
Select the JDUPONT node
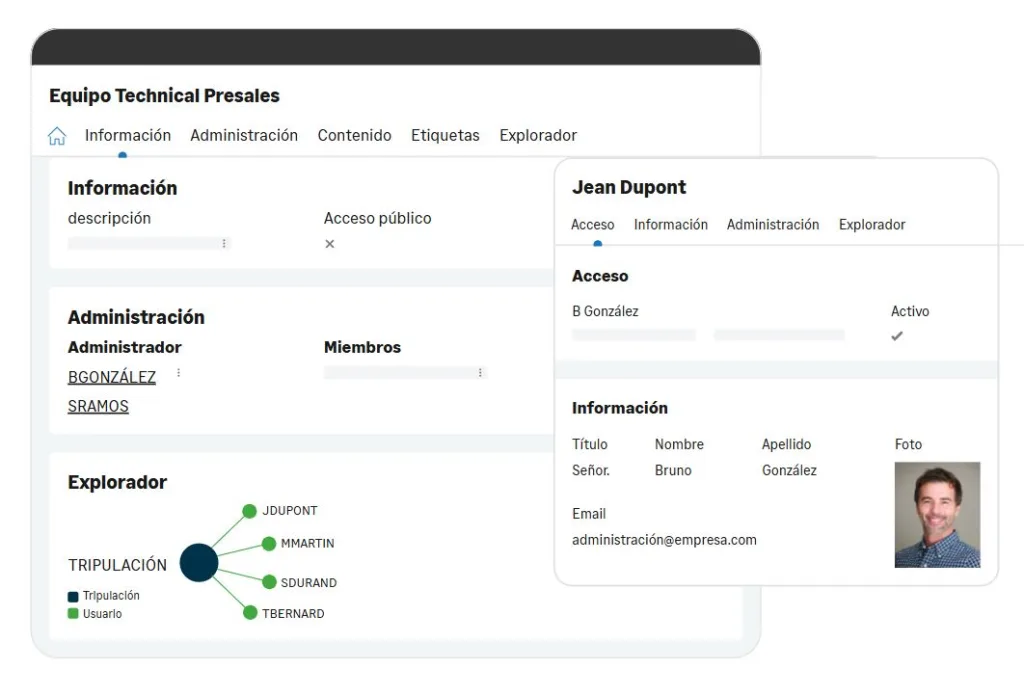point(249,511)
